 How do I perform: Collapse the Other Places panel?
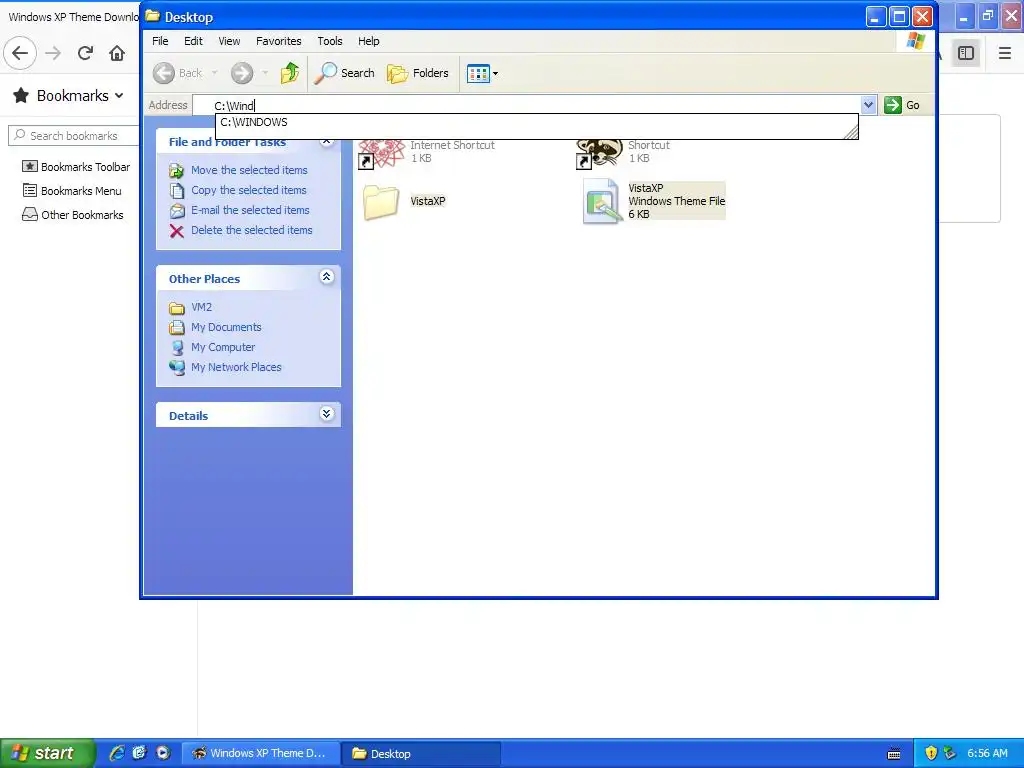[327, 278]
